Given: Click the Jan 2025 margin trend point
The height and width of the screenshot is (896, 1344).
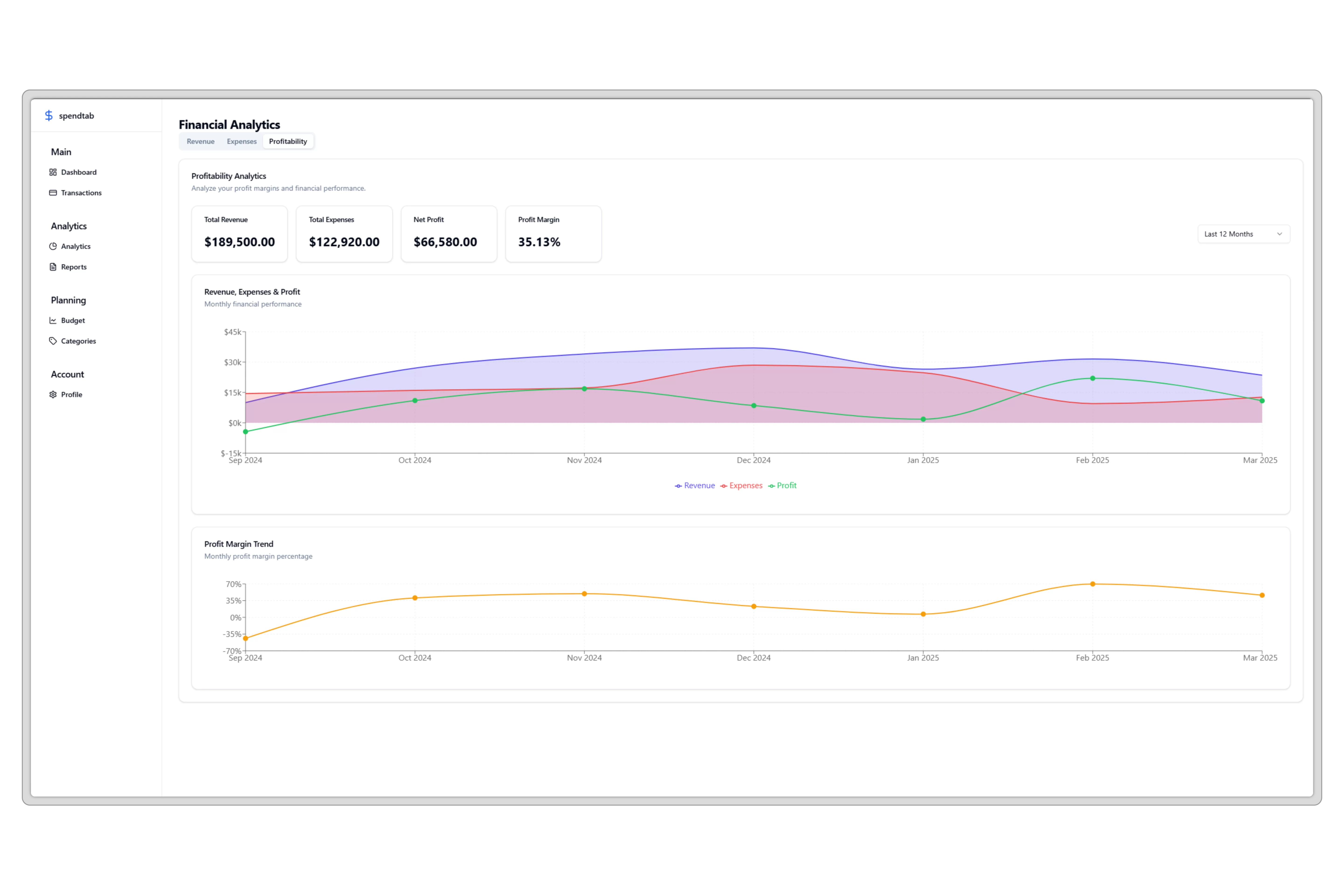Looking at the screenshot, I should (923, 614).
